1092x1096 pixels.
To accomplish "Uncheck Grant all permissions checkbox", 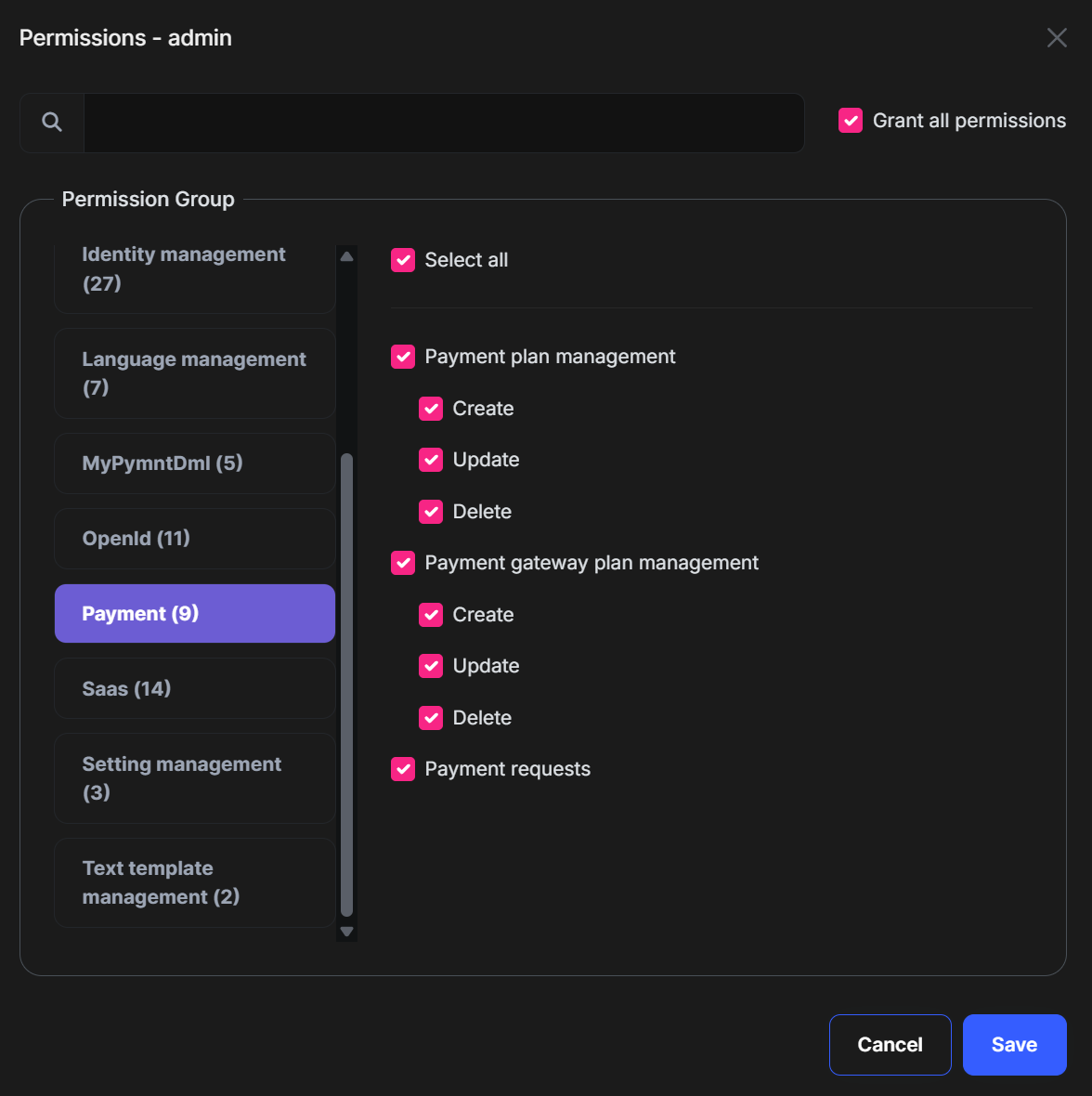I will point(851,121).
